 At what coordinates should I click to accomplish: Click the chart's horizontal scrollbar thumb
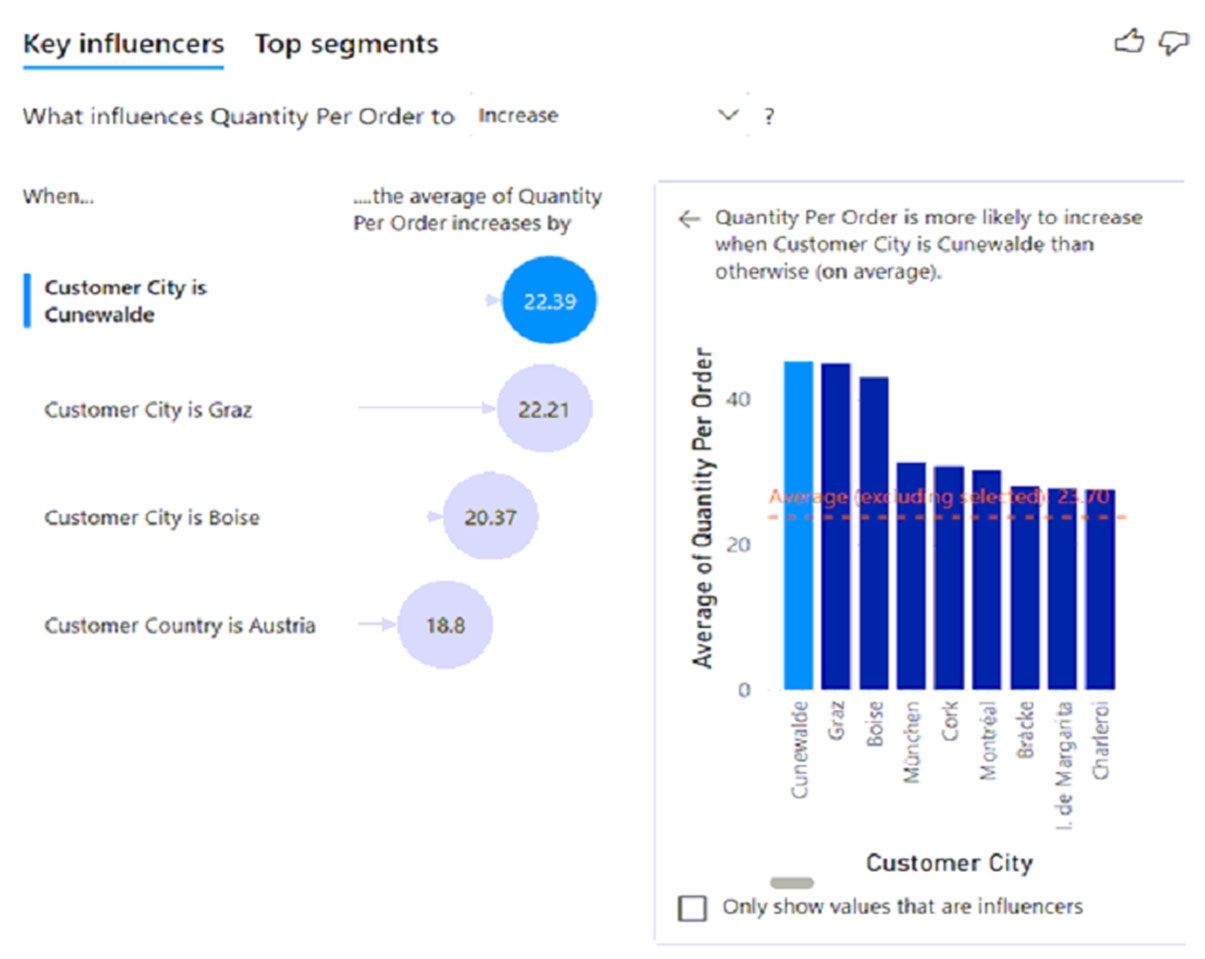[792, 882]
